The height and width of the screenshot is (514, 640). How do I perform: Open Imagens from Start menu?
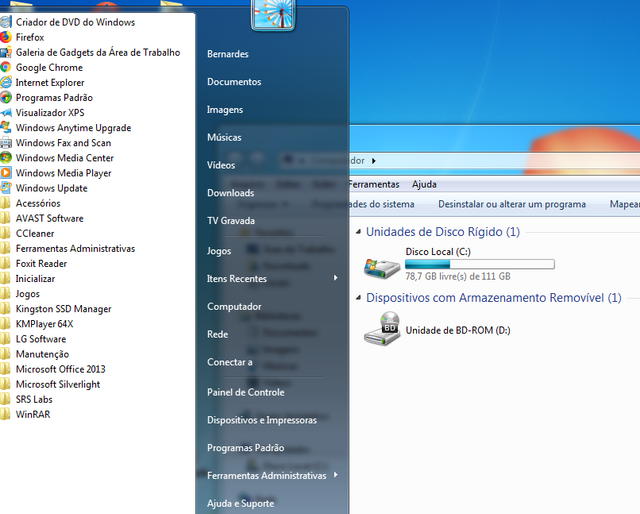tap(225, 109)
